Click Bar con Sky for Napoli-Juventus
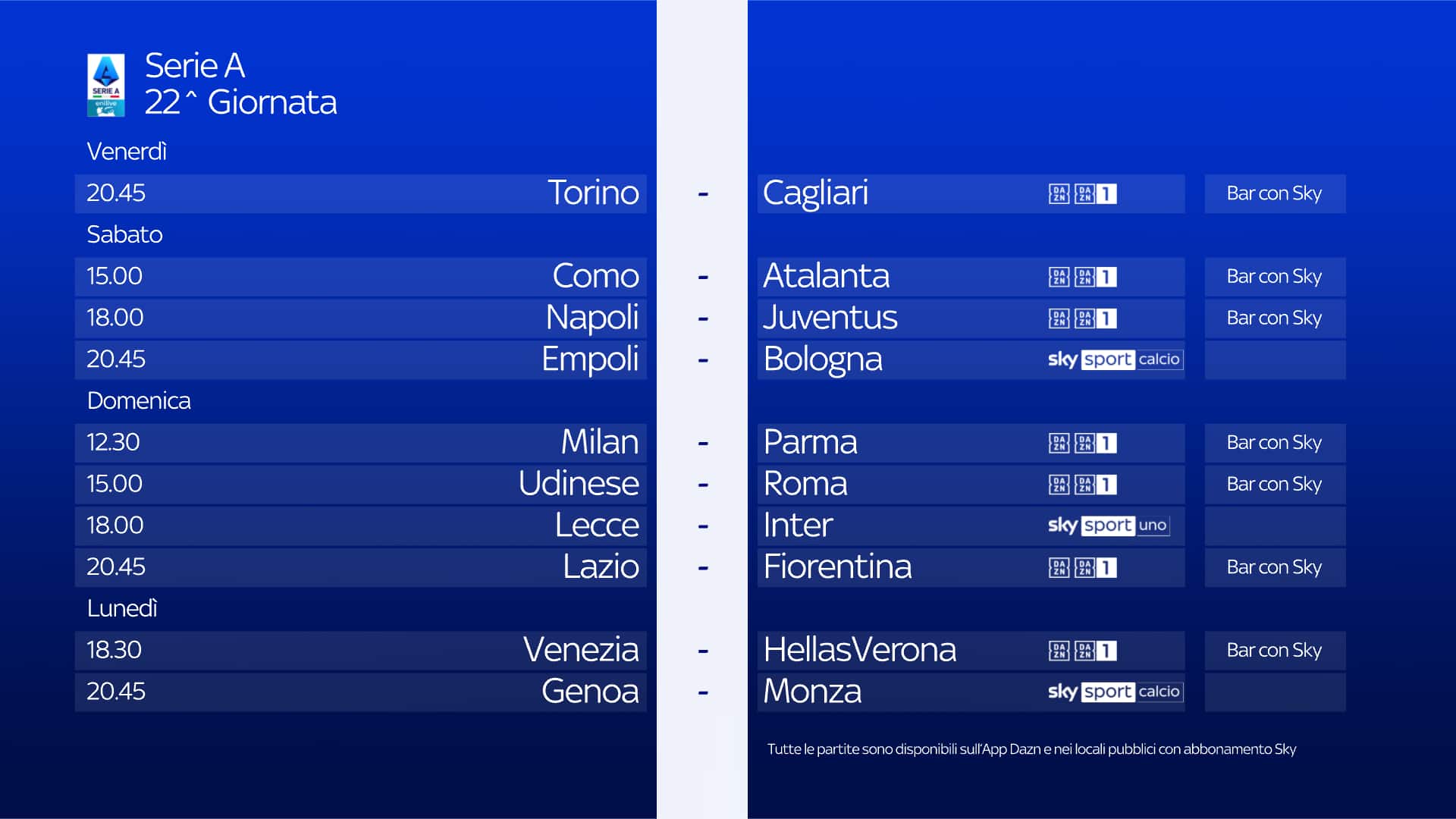 click(1274, 318)
